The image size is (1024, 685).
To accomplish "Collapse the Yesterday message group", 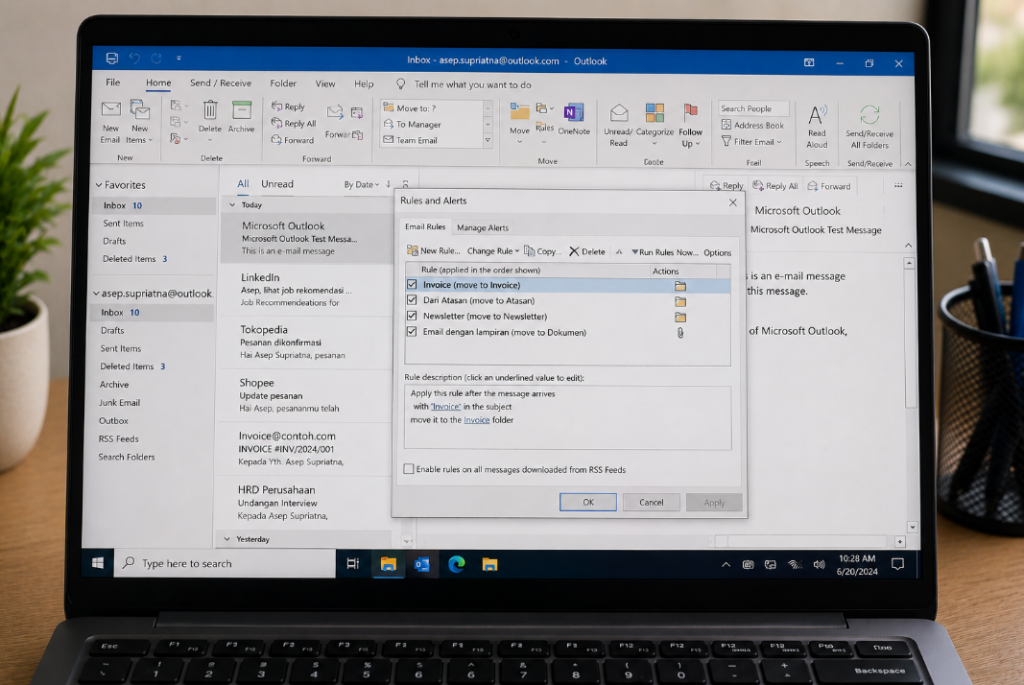I will pos(227,539).
